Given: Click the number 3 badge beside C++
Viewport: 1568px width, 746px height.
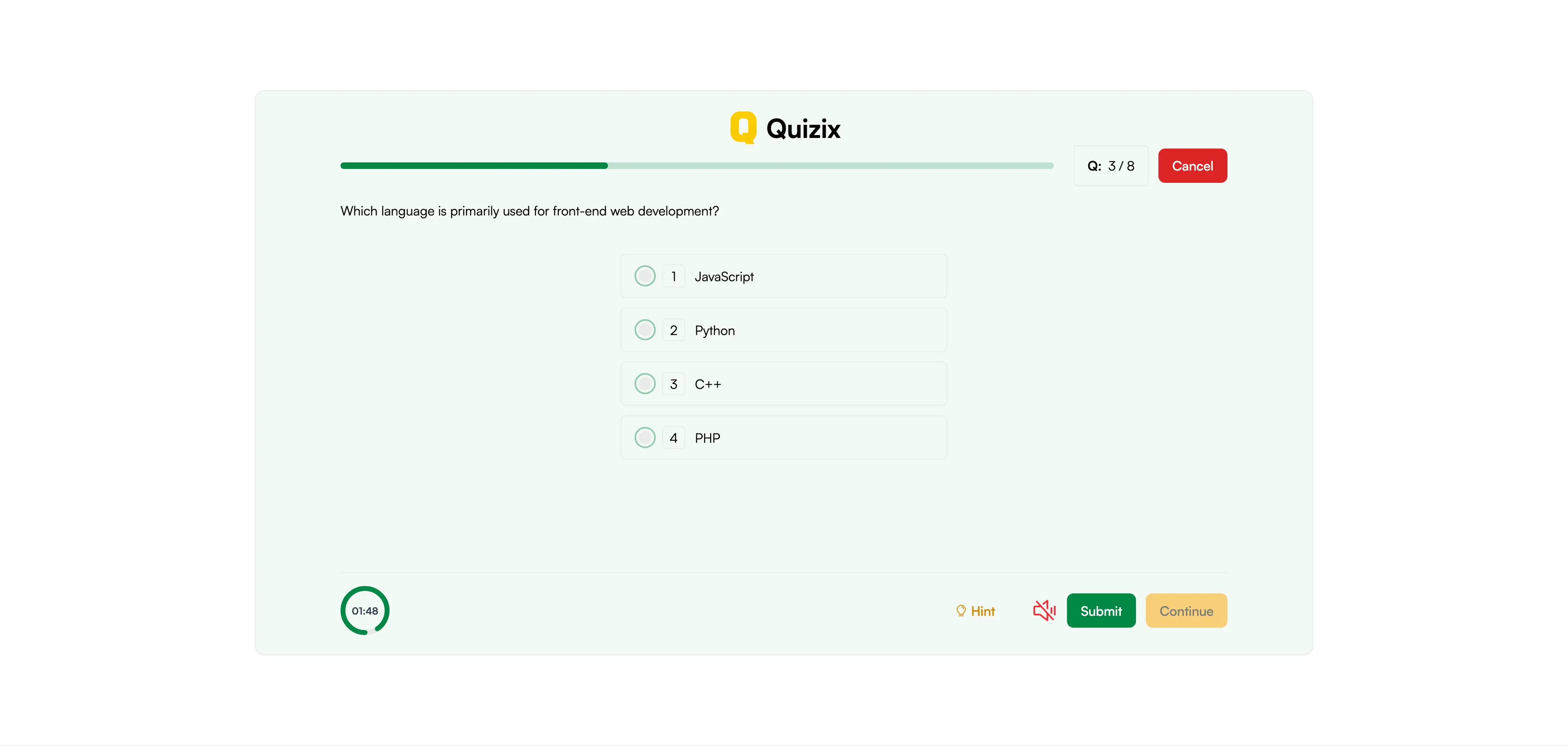Looking at the screenshot, I should pyautogui.click(x=673, y=384).
